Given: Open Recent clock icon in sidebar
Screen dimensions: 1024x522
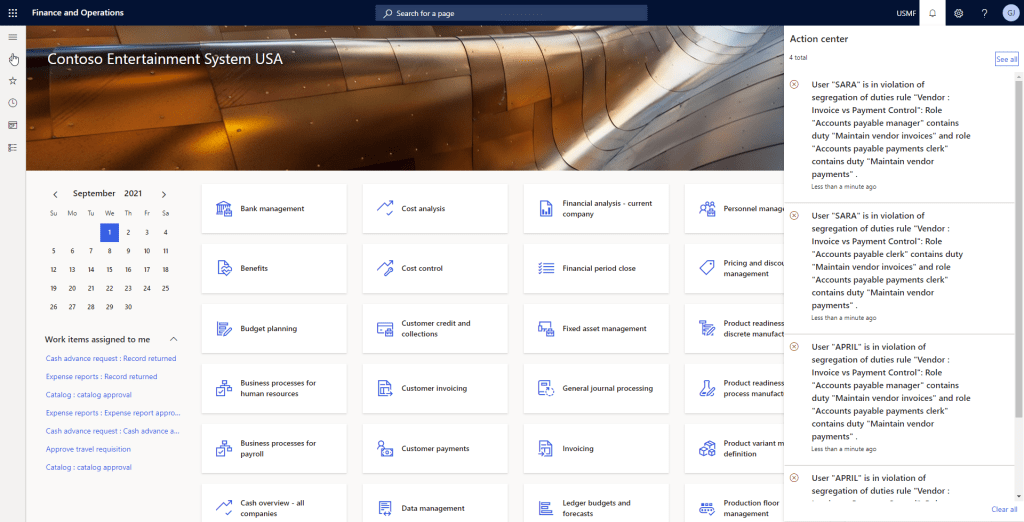Looking at the screenshot, I should [13, 103].
